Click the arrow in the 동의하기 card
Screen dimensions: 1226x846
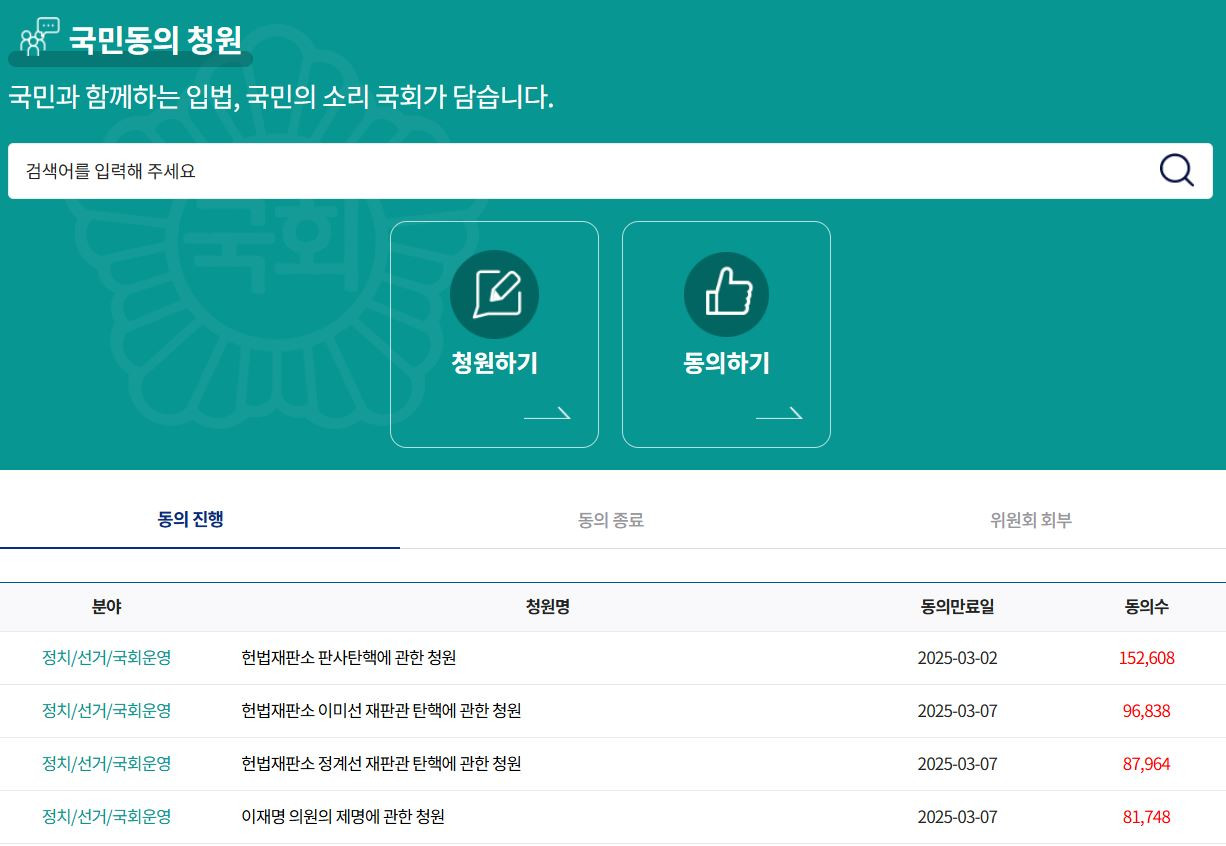(779, 413)
